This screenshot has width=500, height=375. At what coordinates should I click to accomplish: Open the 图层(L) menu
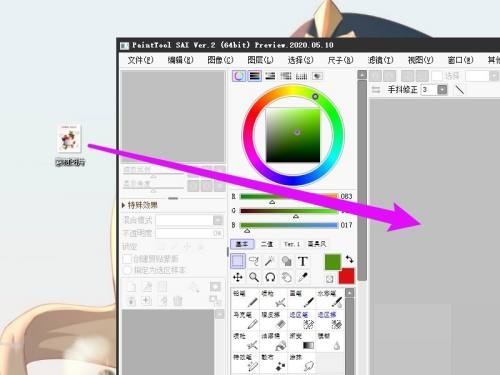point(260,60)
